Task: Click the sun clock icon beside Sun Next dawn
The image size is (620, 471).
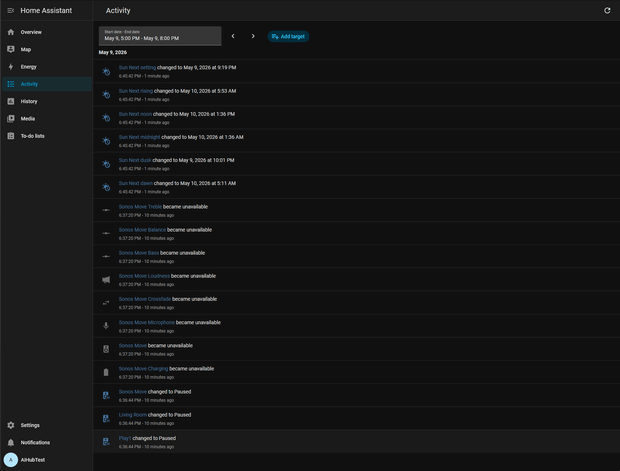Action: (x=106, y=187)
